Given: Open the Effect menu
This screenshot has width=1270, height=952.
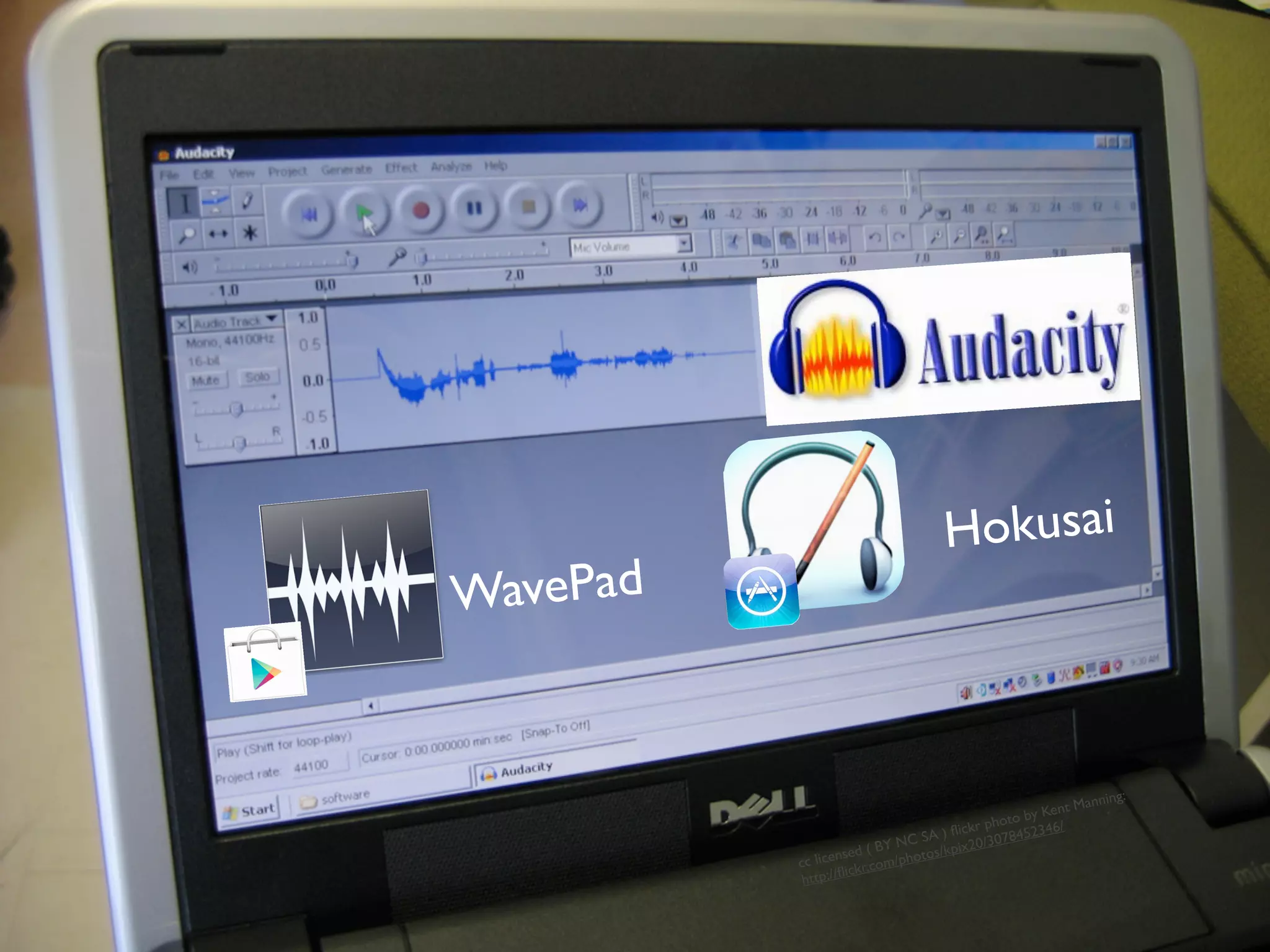Looking at the screenshot, I should click(x=401, y=167).
